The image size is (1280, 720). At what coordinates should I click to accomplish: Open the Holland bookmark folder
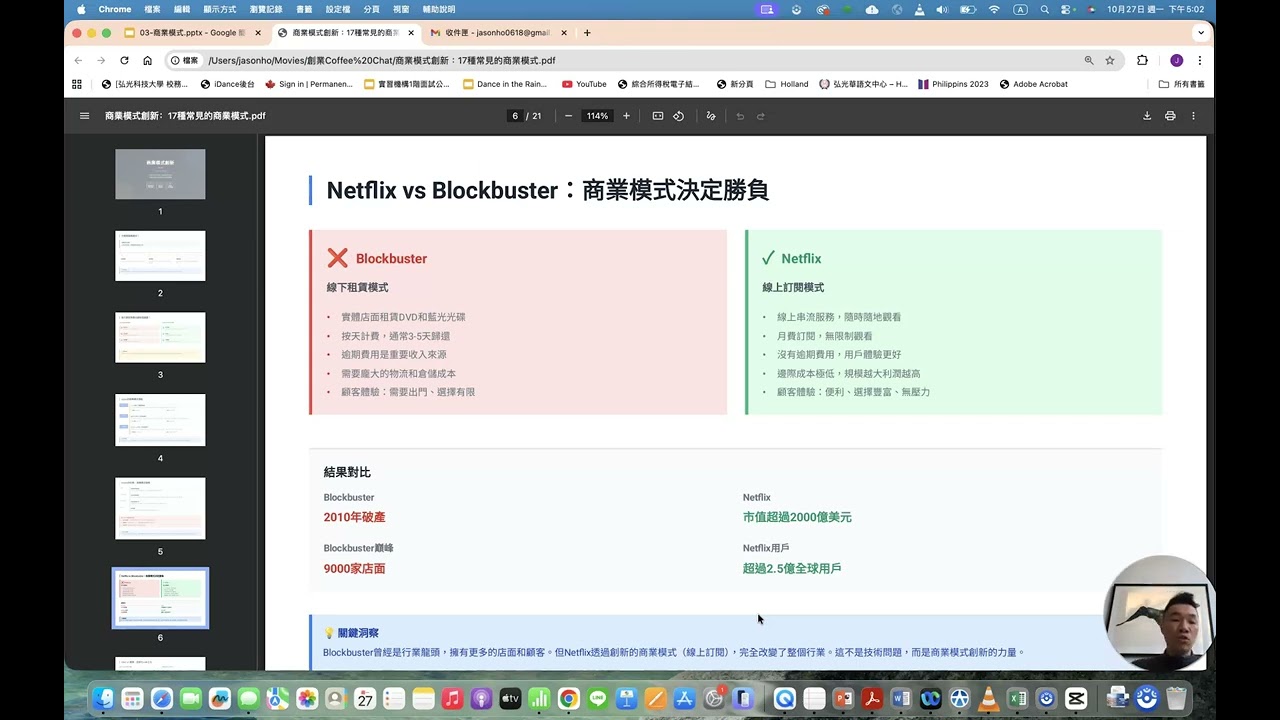pos(787,84)
